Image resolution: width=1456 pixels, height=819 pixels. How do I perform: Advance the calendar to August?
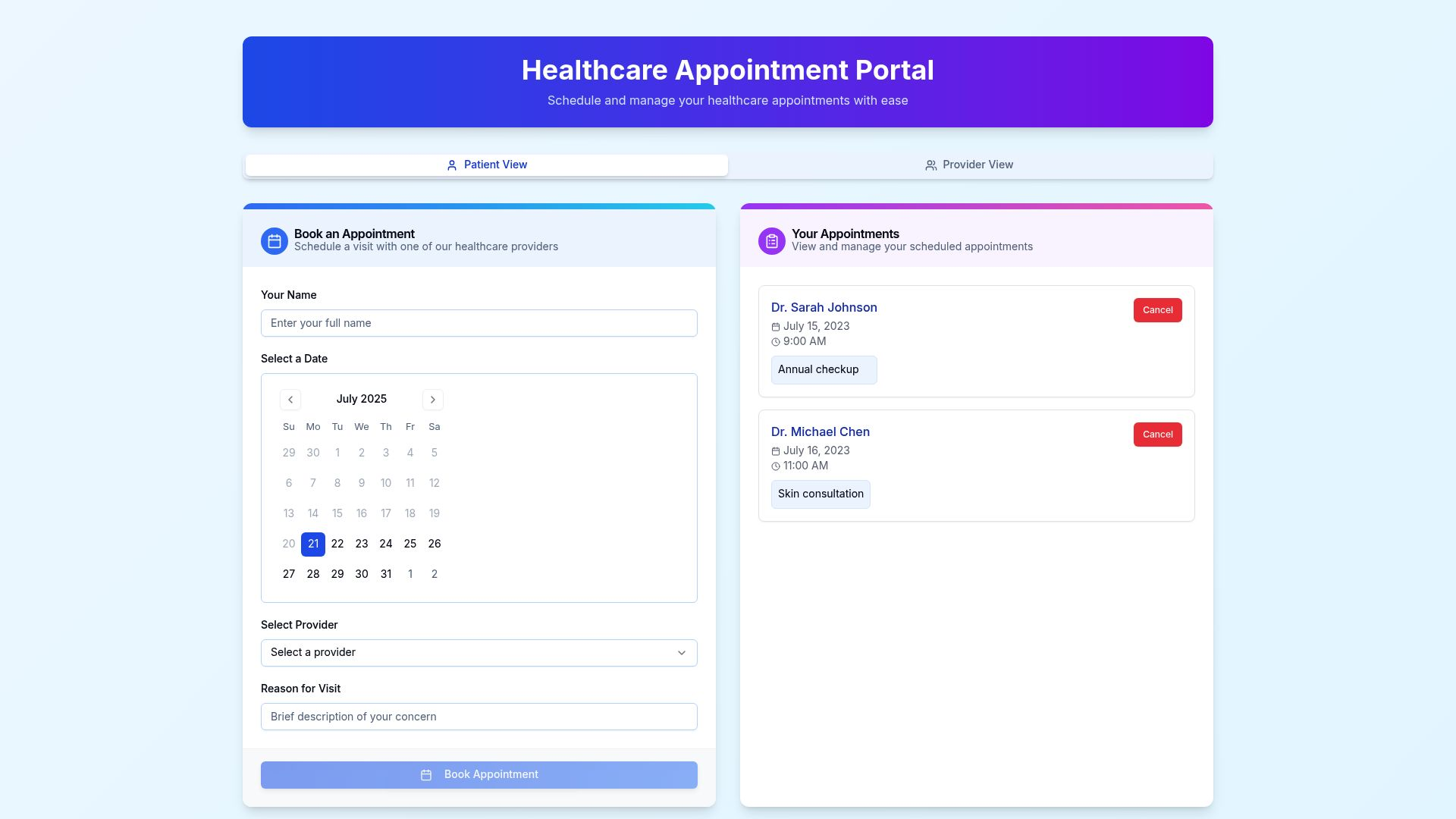(x=432, y=400)
